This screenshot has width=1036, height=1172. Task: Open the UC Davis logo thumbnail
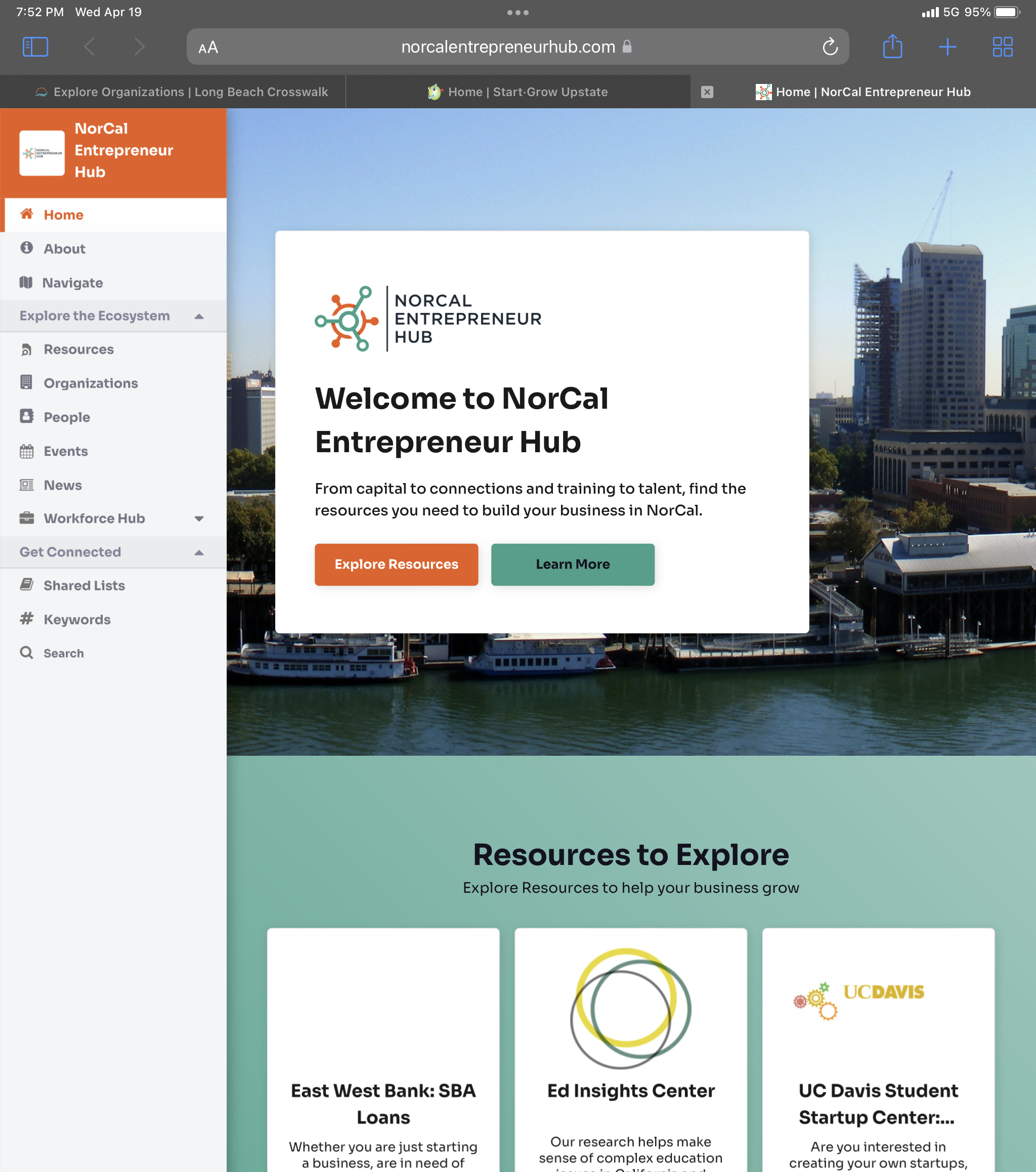(x=859, y=1001)
